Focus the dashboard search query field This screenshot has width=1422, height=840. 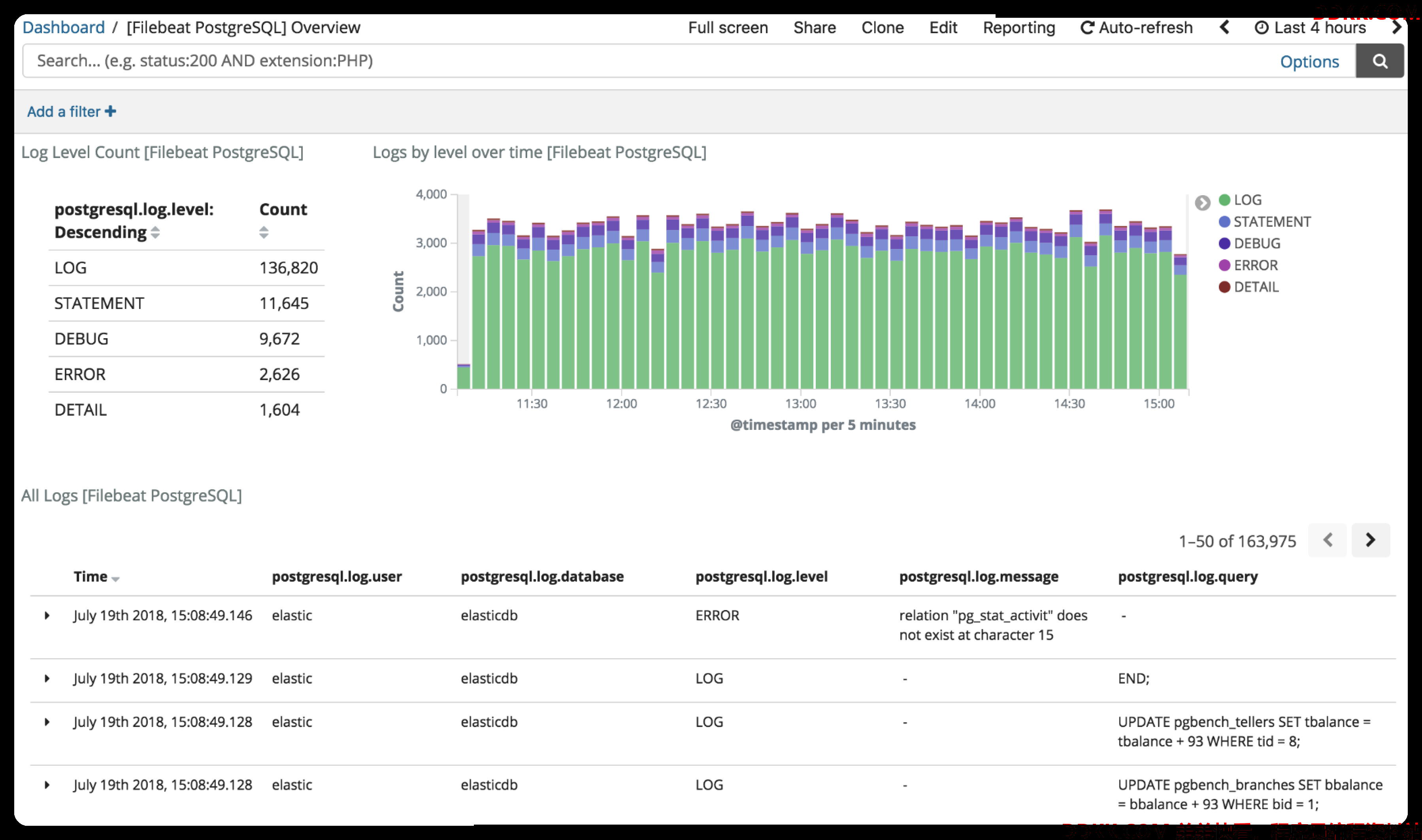coord(651,61)
